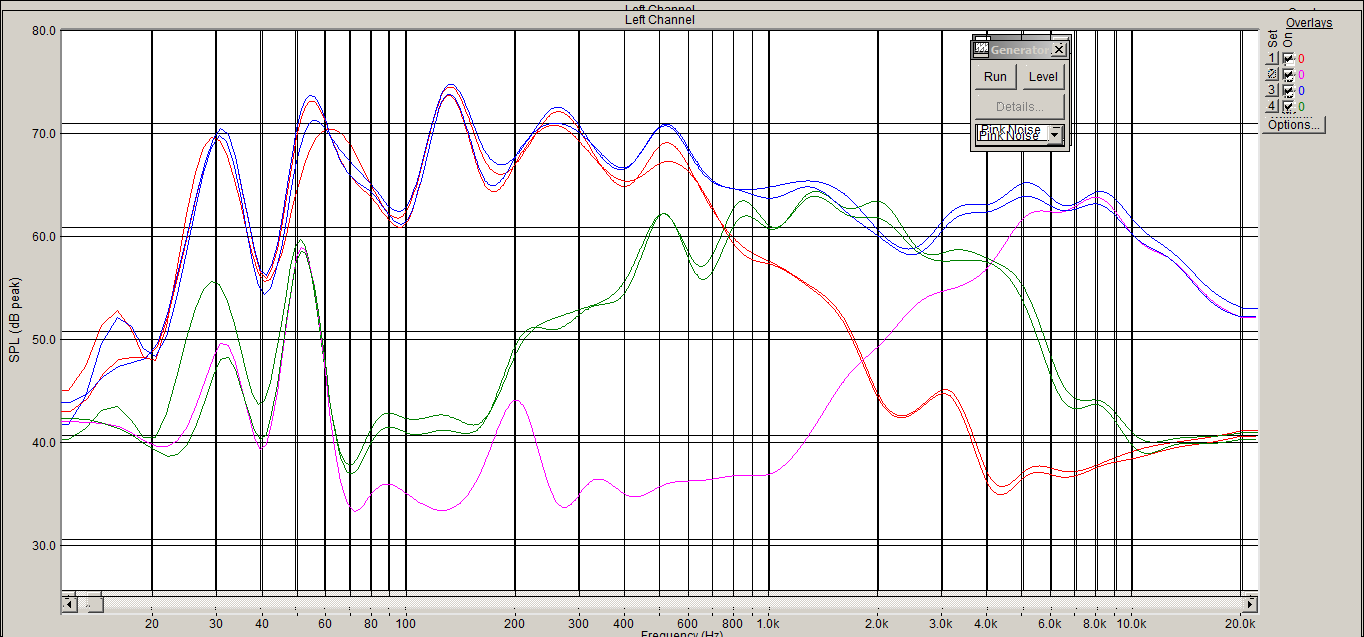Click the 80.0 value on the SPL axis

(43, 31)
